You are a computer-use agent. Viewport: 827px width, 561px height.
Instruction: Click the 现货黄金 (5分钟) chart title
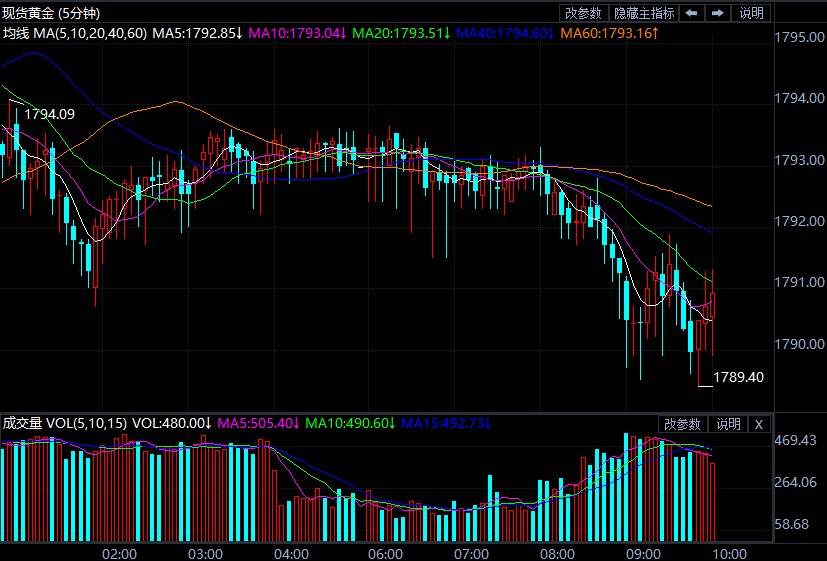pos(51,13)
